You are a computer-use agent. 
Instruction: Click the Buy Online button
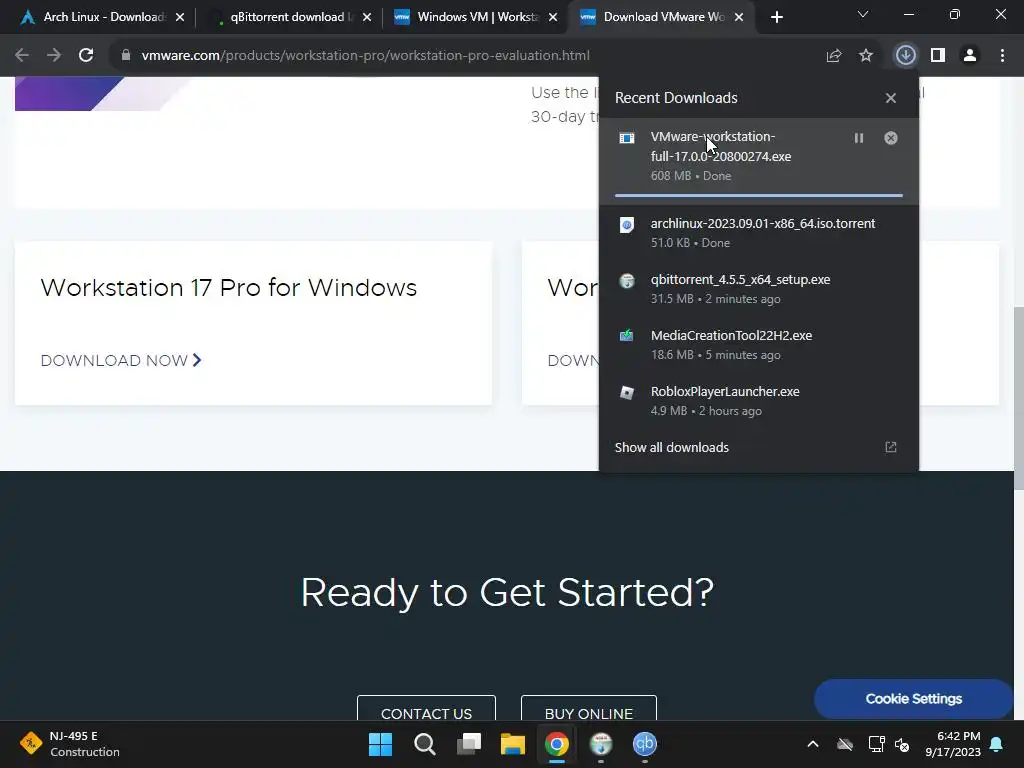[x=588, y=709]
